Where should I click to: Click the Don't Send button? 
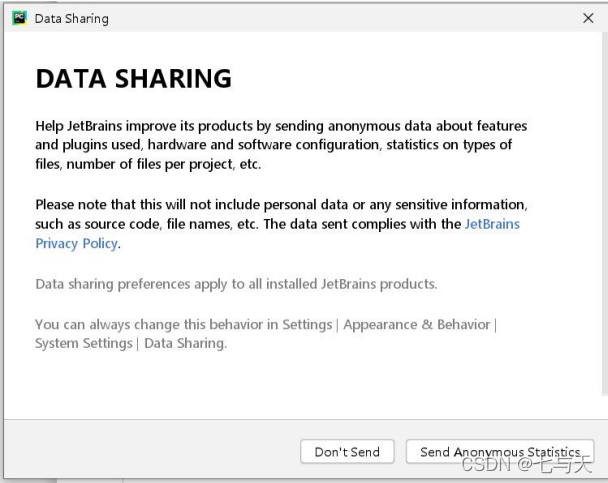[x=347, y=452]
